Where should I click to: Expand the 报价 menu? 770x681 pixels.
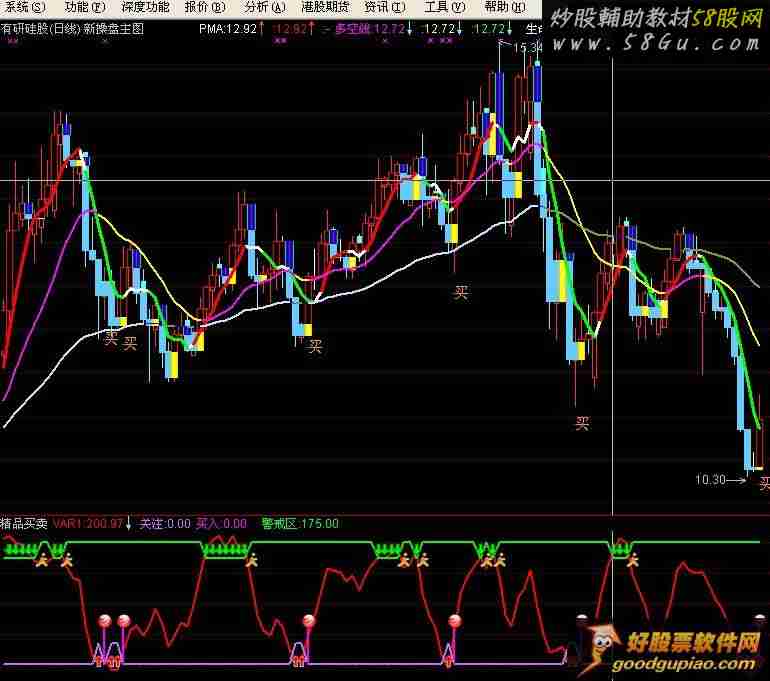207,7
